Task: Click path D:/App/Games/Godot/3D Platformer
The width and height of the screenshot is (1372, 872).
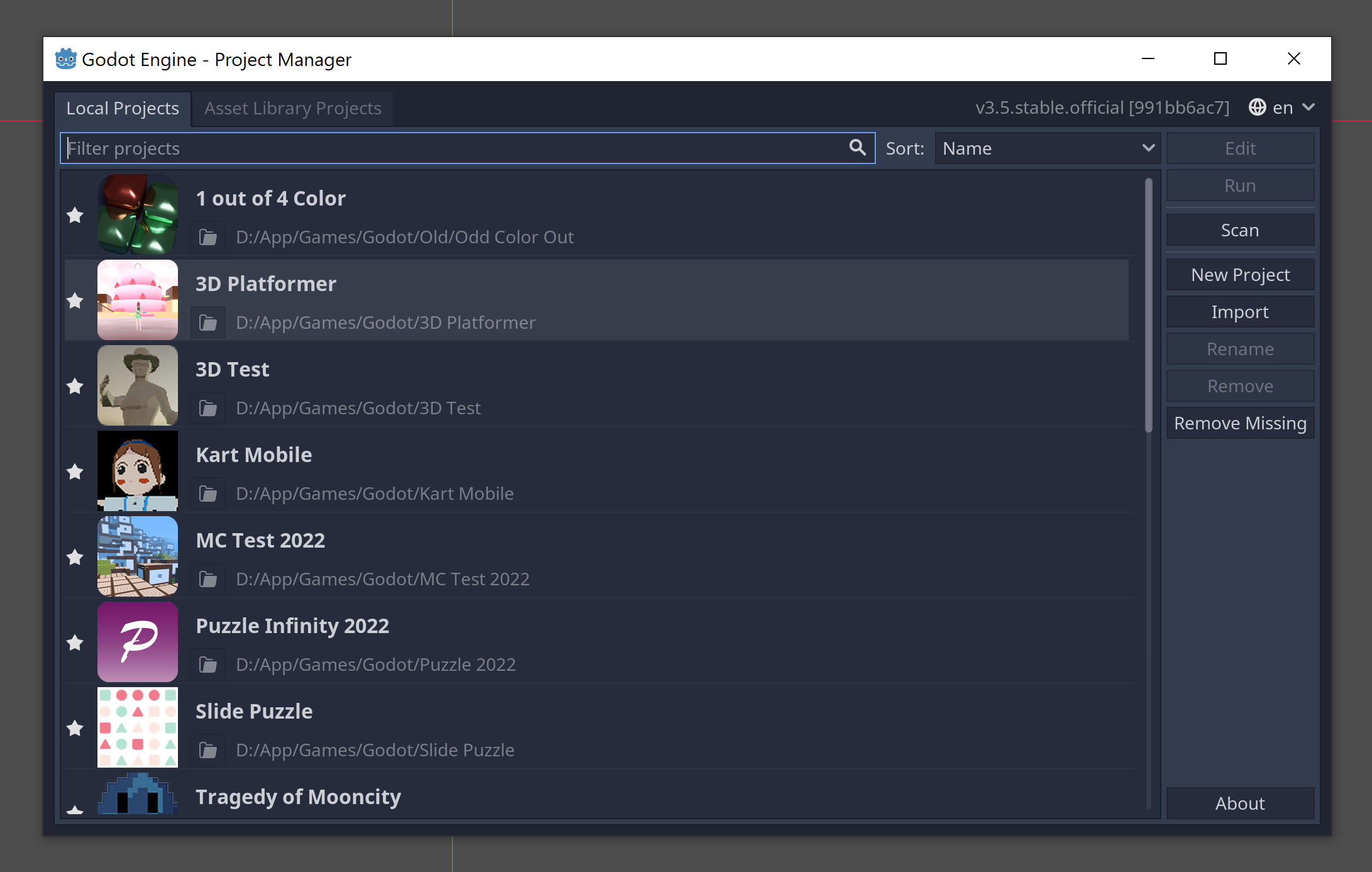Action: pos(386,323)
